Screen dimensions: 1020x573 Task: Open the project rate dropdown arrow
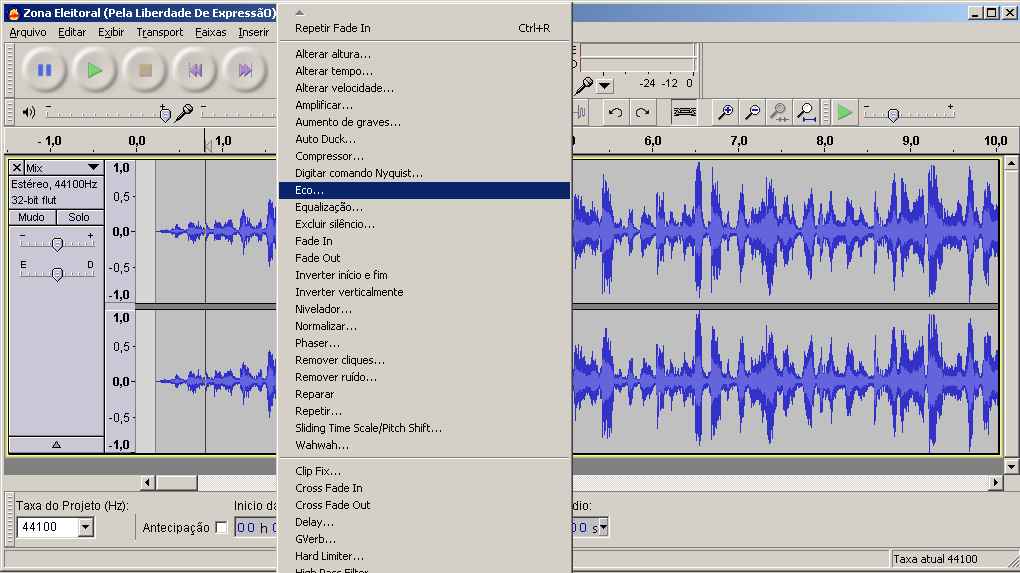(86, 527)
